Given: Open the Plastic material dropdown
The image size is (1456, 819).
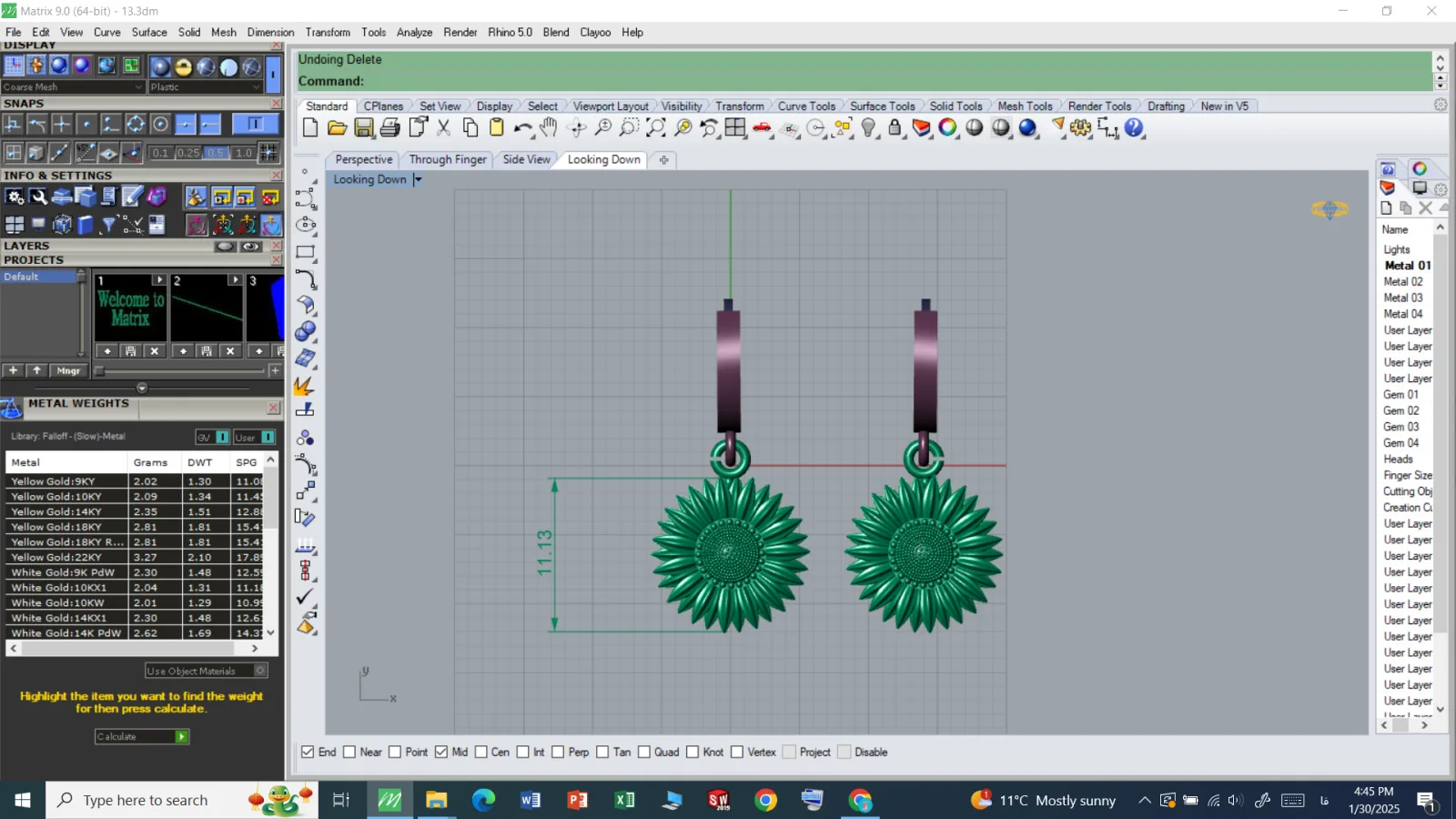Looking at the screenshot, I should [206, 87].
